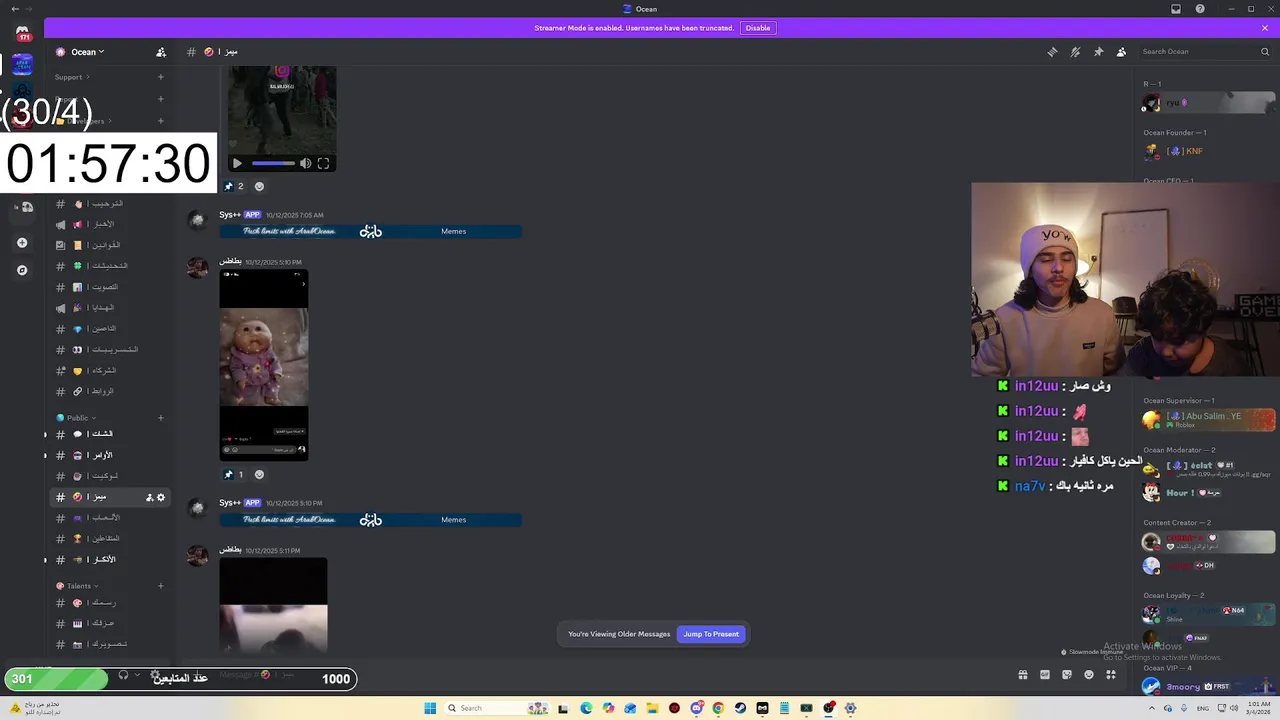Create a channel in Public category
The image size is (1280, 720).
160,418
